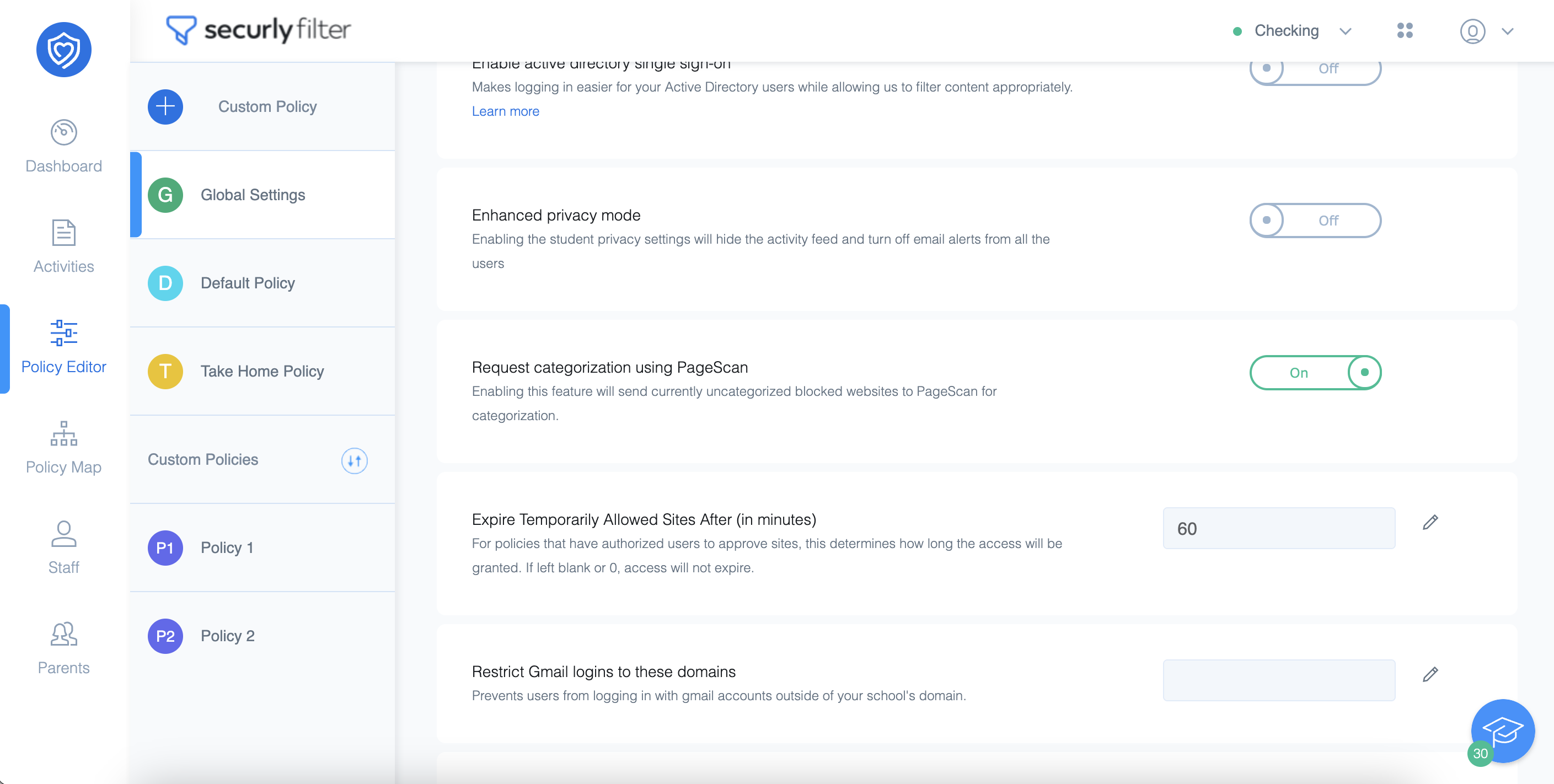Image resolution: width=1554 pixels, height=784 pixels.
Task: Click the Restrict Gmail logins domains input field
Action: tap(1279, 680)
